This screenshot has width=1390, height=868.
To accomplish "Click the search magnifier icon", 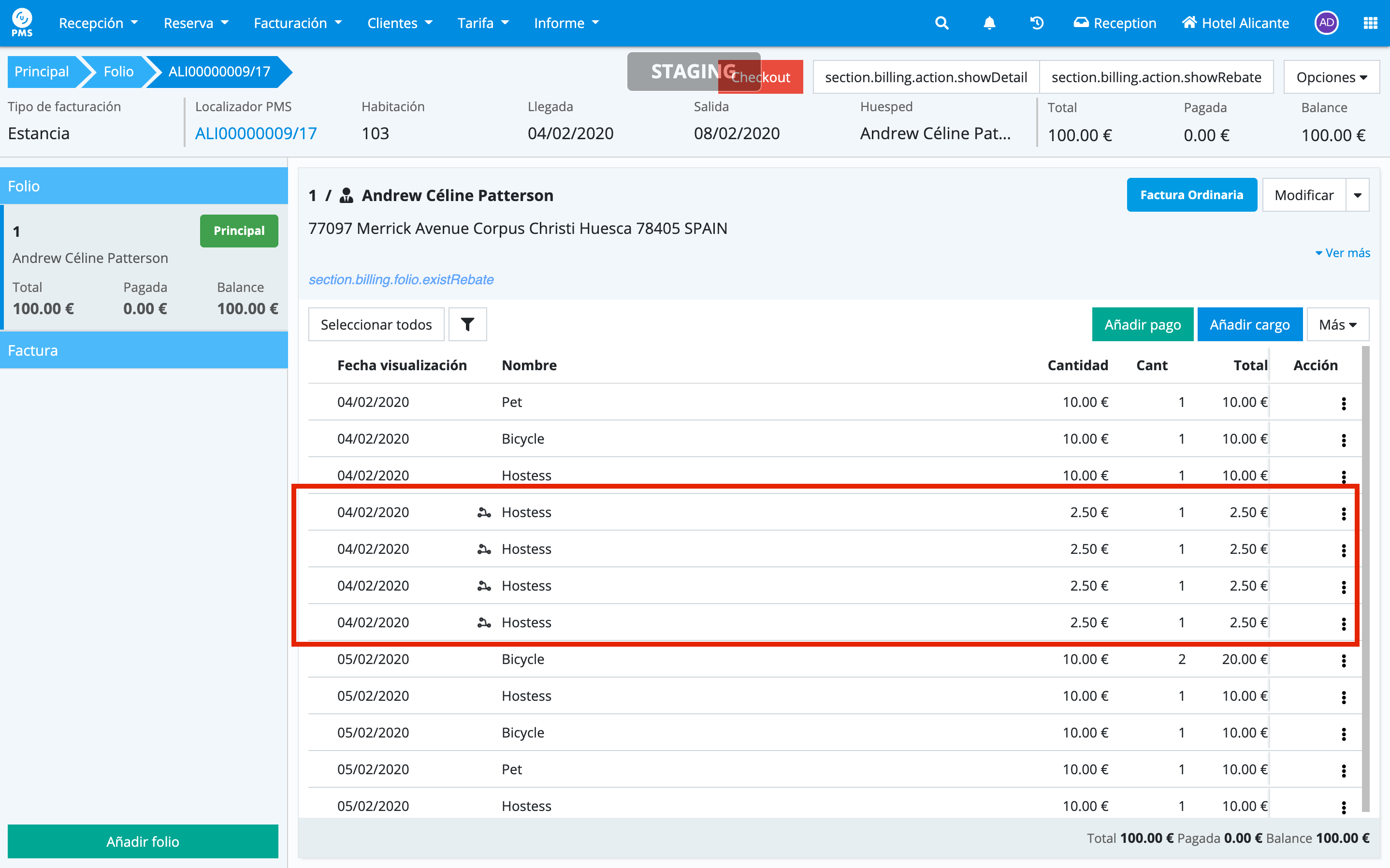I will 941,23.
